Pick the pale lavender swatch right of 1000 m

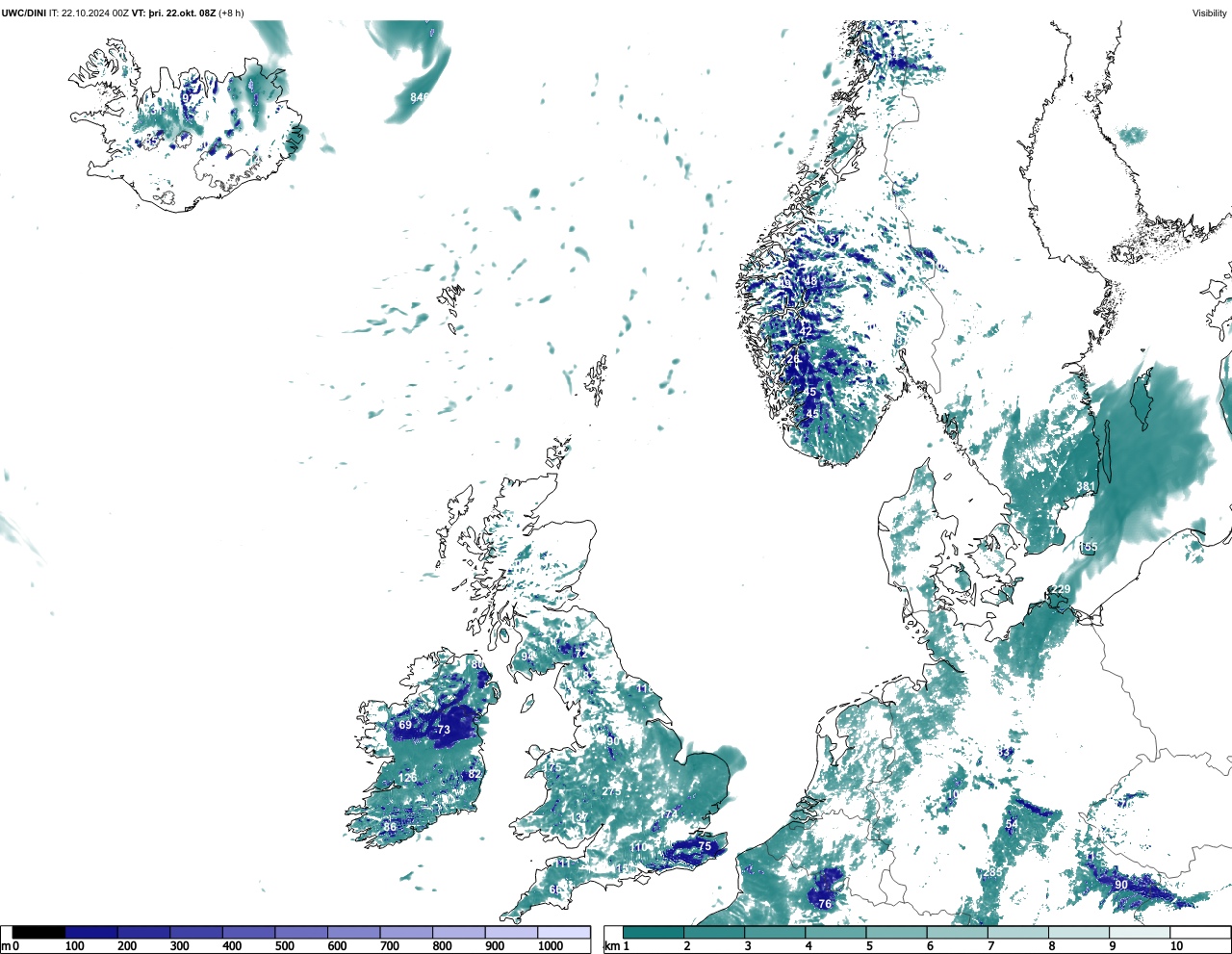point(563,932)
